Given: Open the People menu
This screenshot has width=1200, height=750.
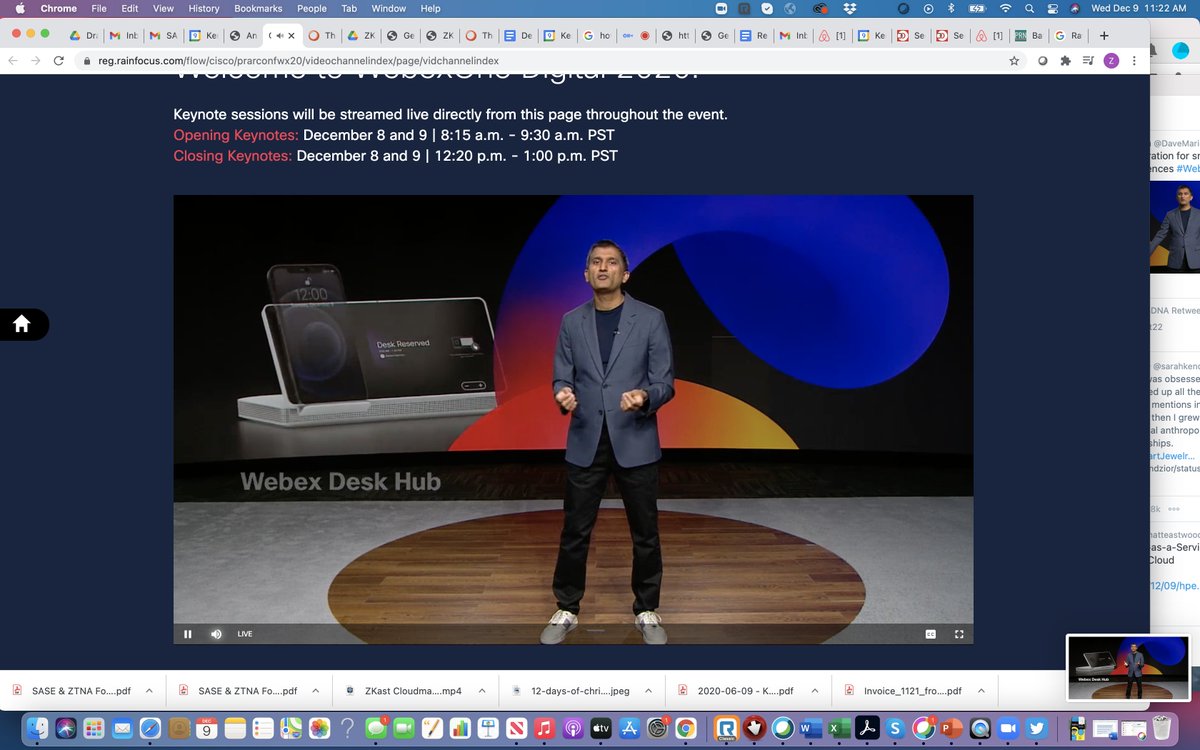Looking at the screenshot, I should click(312, 8).
